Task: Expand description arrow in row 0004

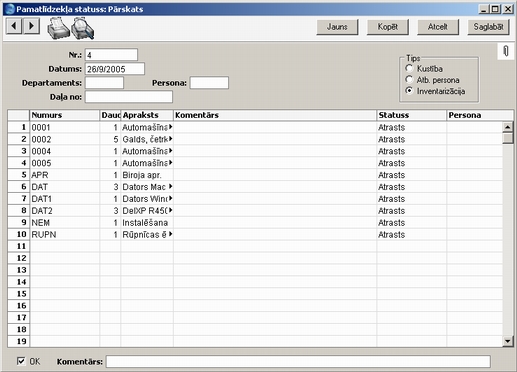Action: point(170,151)
